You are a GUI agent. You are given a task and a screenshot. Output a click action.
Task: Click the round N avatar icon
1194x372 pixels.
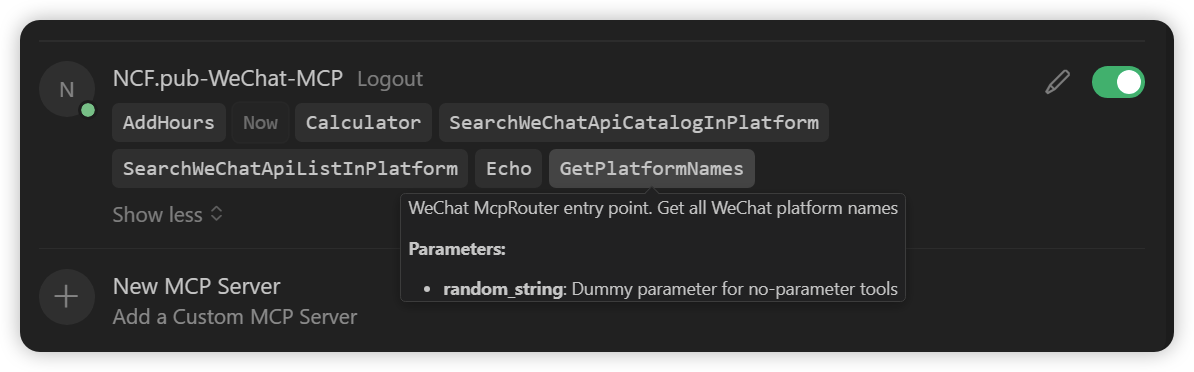point(67,89)
